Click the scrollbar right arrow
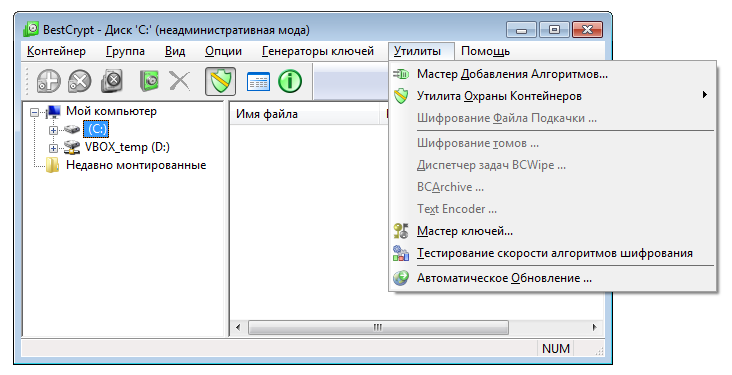Viewport: 732px width, 375px height. (594, 327)
